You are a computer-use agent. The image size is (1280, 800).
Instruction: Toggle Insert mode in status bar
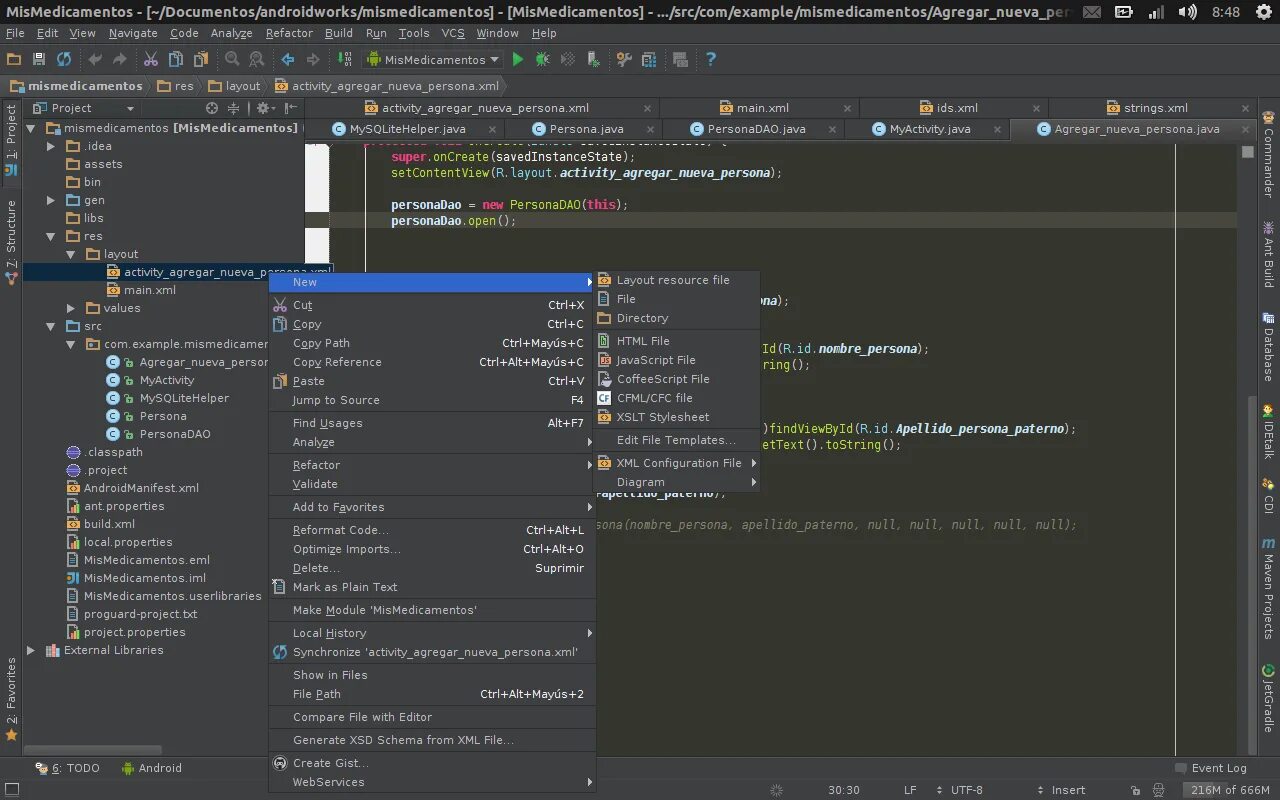pyautogui.click(x=1068, y=790)
